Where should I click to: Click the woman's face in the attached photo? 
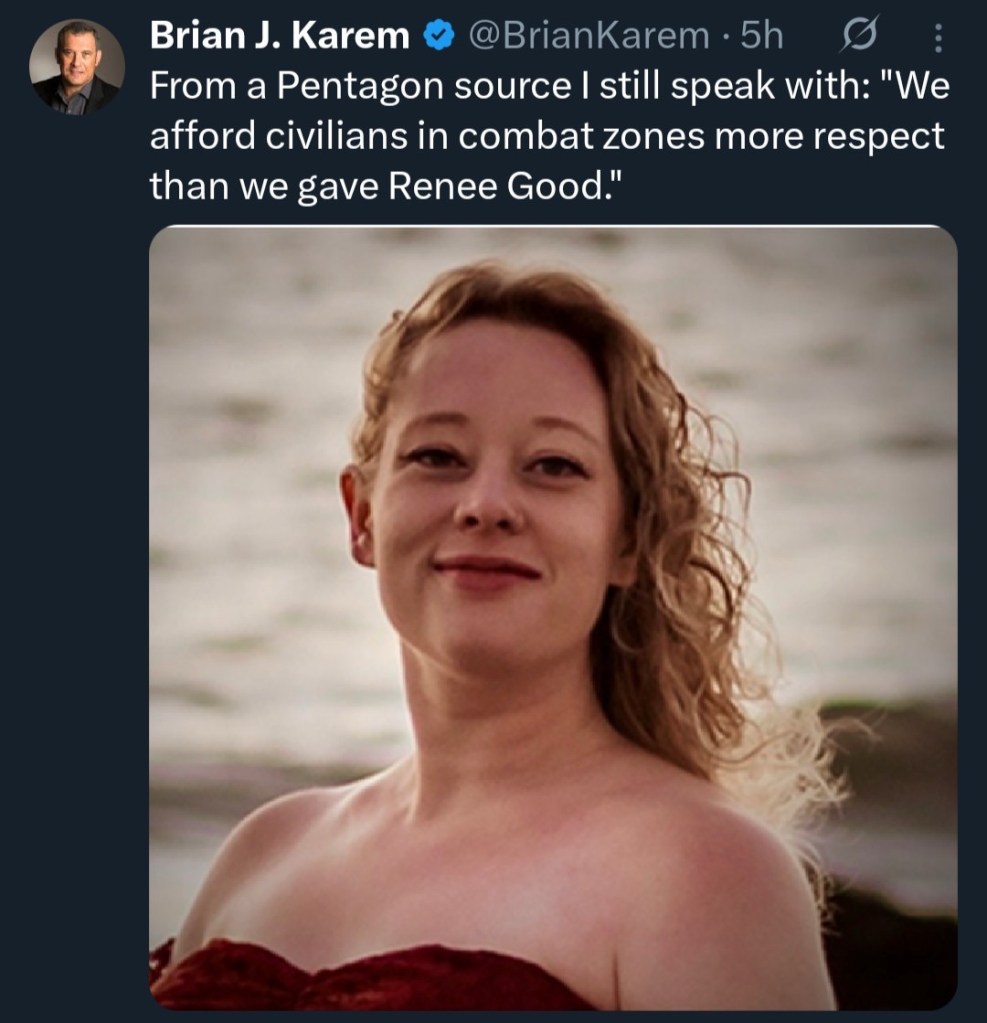pyautogui.click(x=490, y=500)
